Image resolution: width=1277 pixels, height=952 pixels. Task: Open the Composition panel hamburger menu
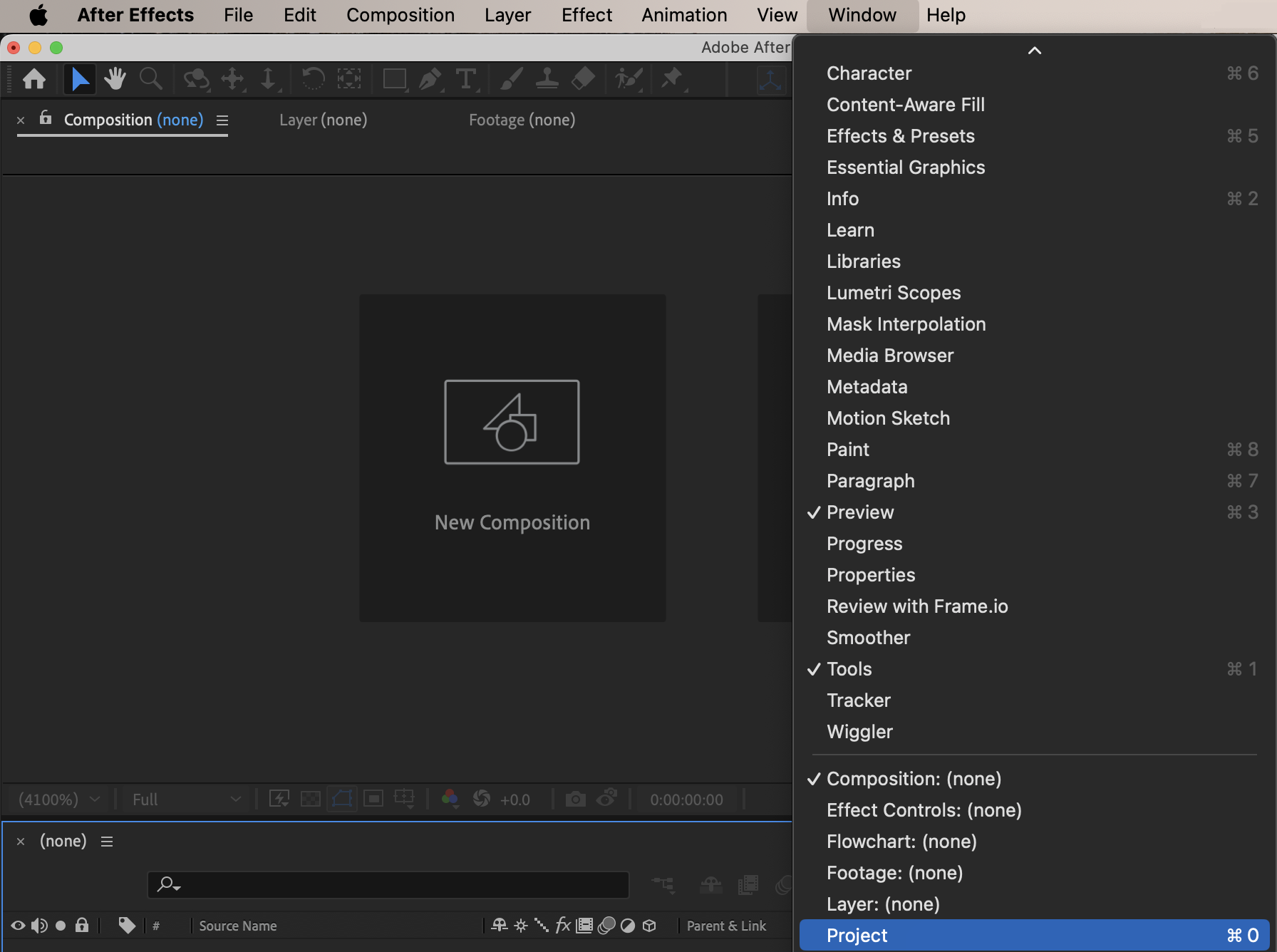(222, 120)
